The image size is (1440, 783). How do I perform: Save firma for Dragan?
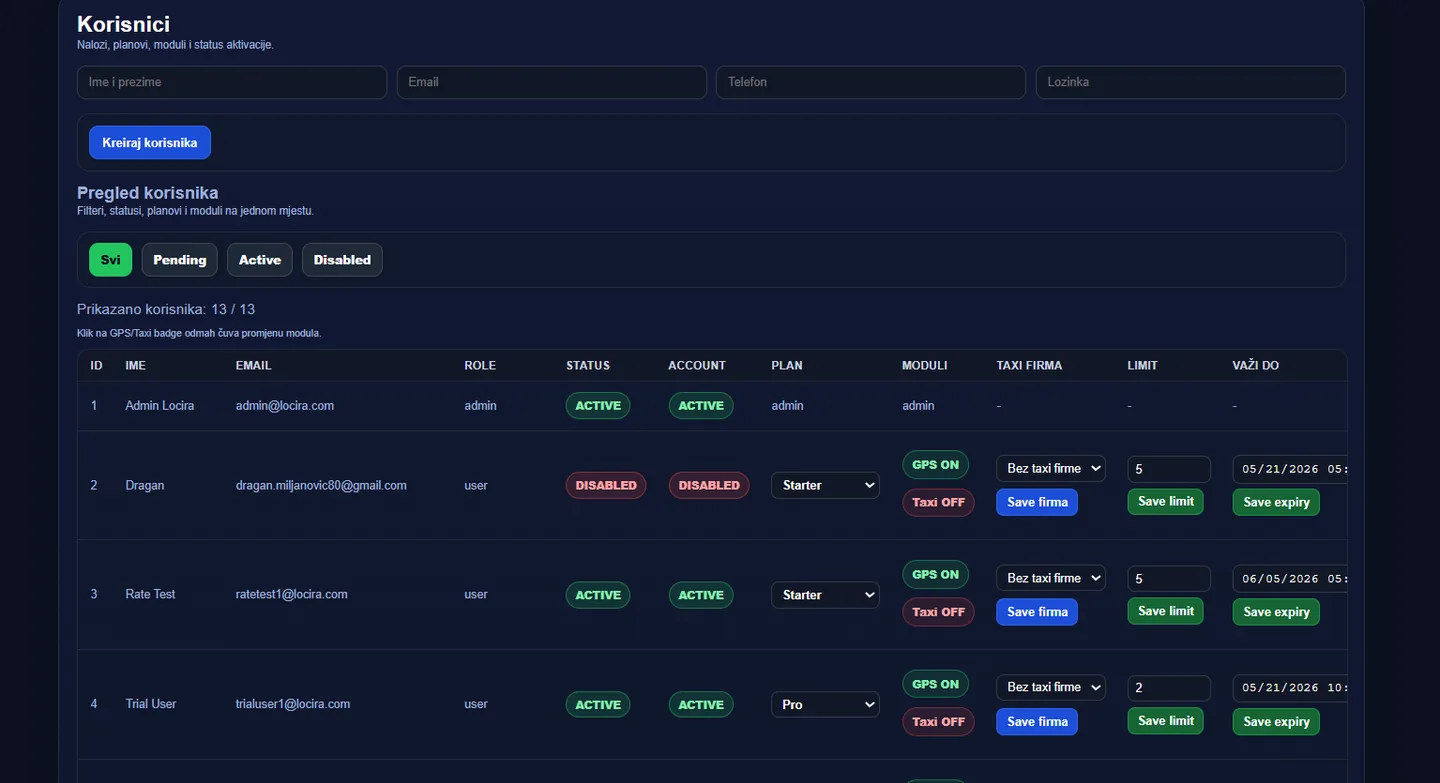[x=1037, y=502]
